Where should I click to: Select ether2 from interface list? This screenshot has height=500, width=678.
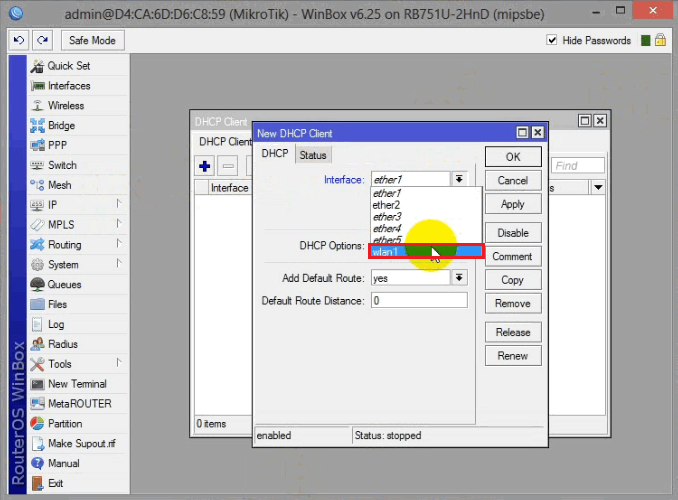426,205
